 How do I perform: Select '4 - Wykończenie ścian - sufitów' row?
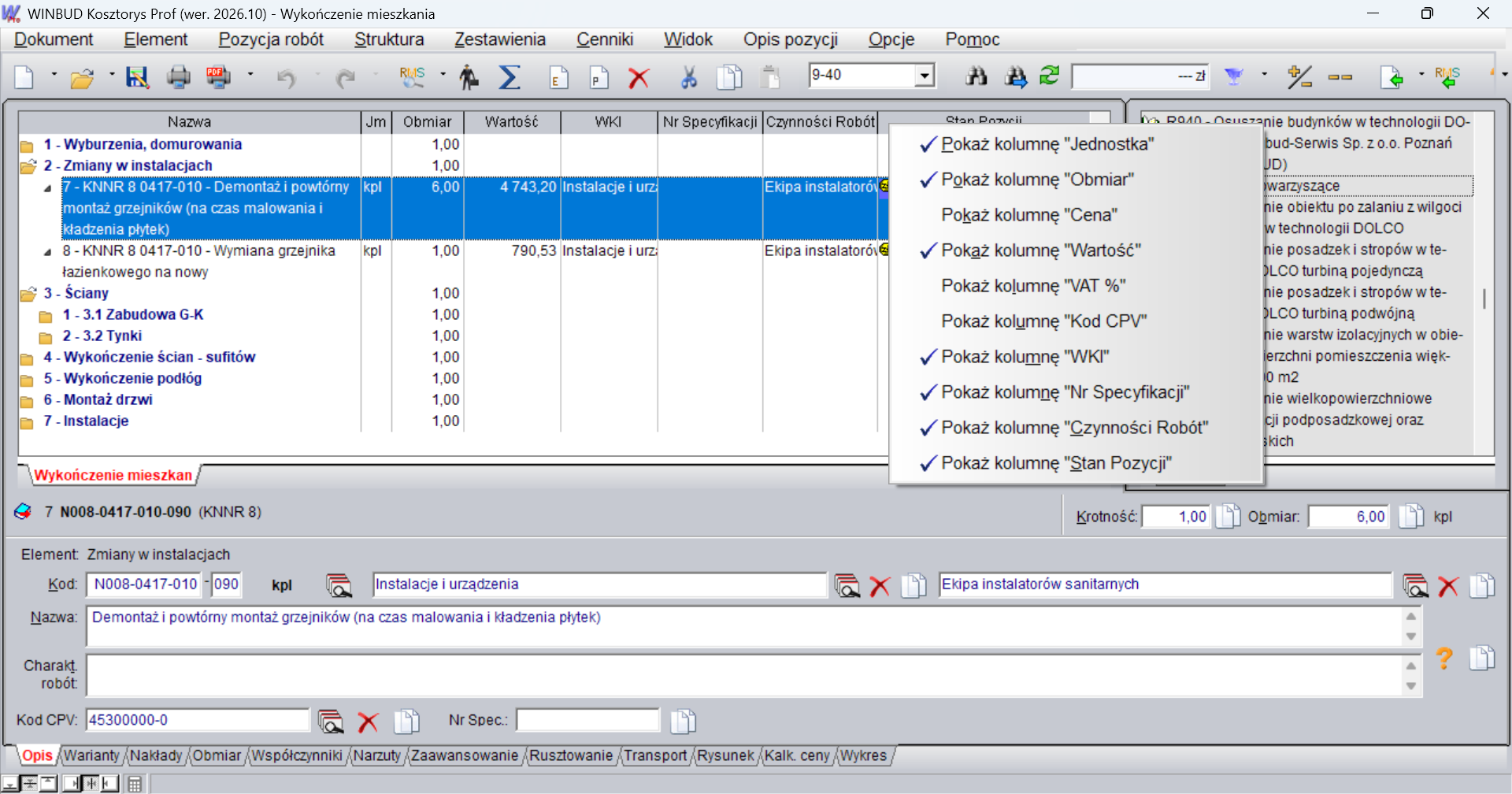click(x=150, y=357)
